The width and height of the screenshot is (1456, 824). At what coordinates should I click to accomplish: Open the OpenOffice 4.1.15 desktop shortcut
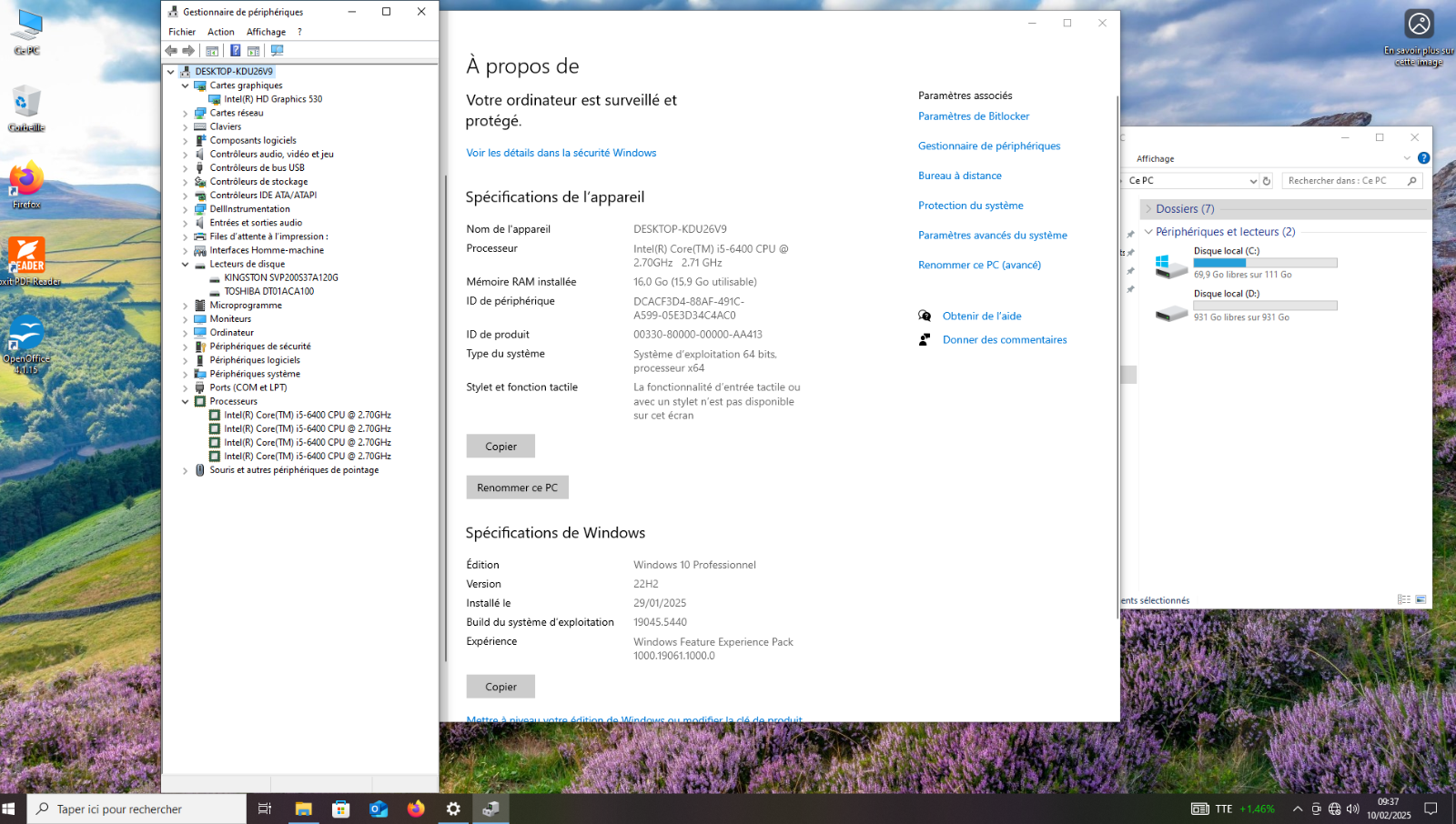coord(26,345)
